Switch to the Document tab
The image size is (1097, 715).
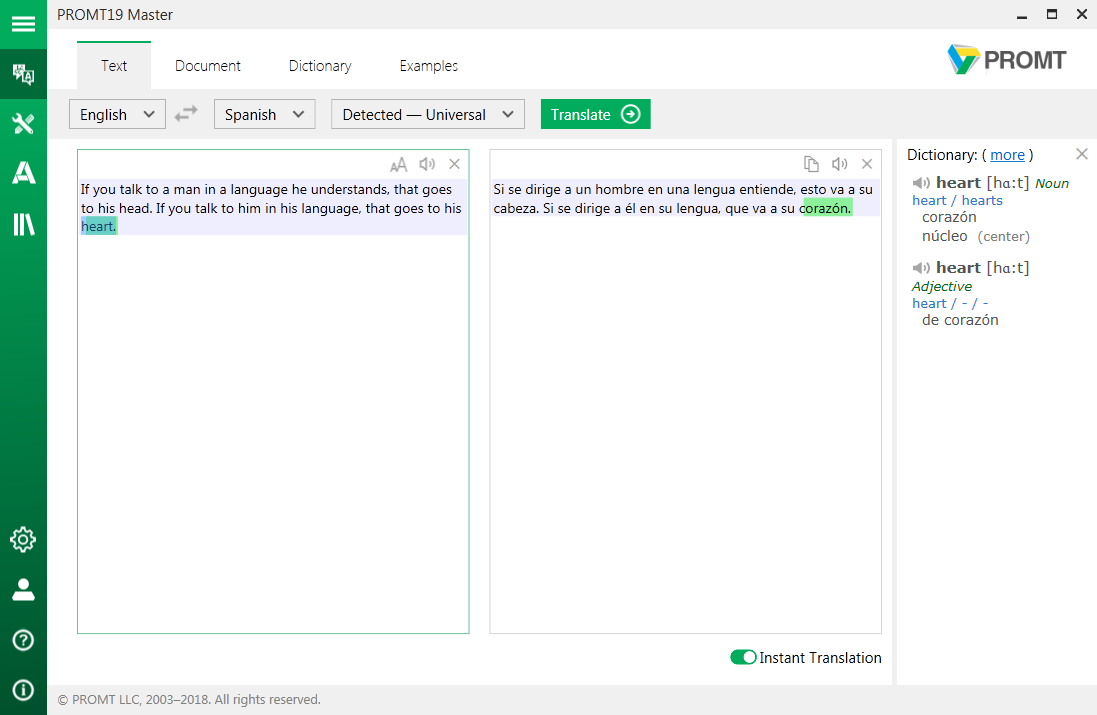tap(207, 66)
